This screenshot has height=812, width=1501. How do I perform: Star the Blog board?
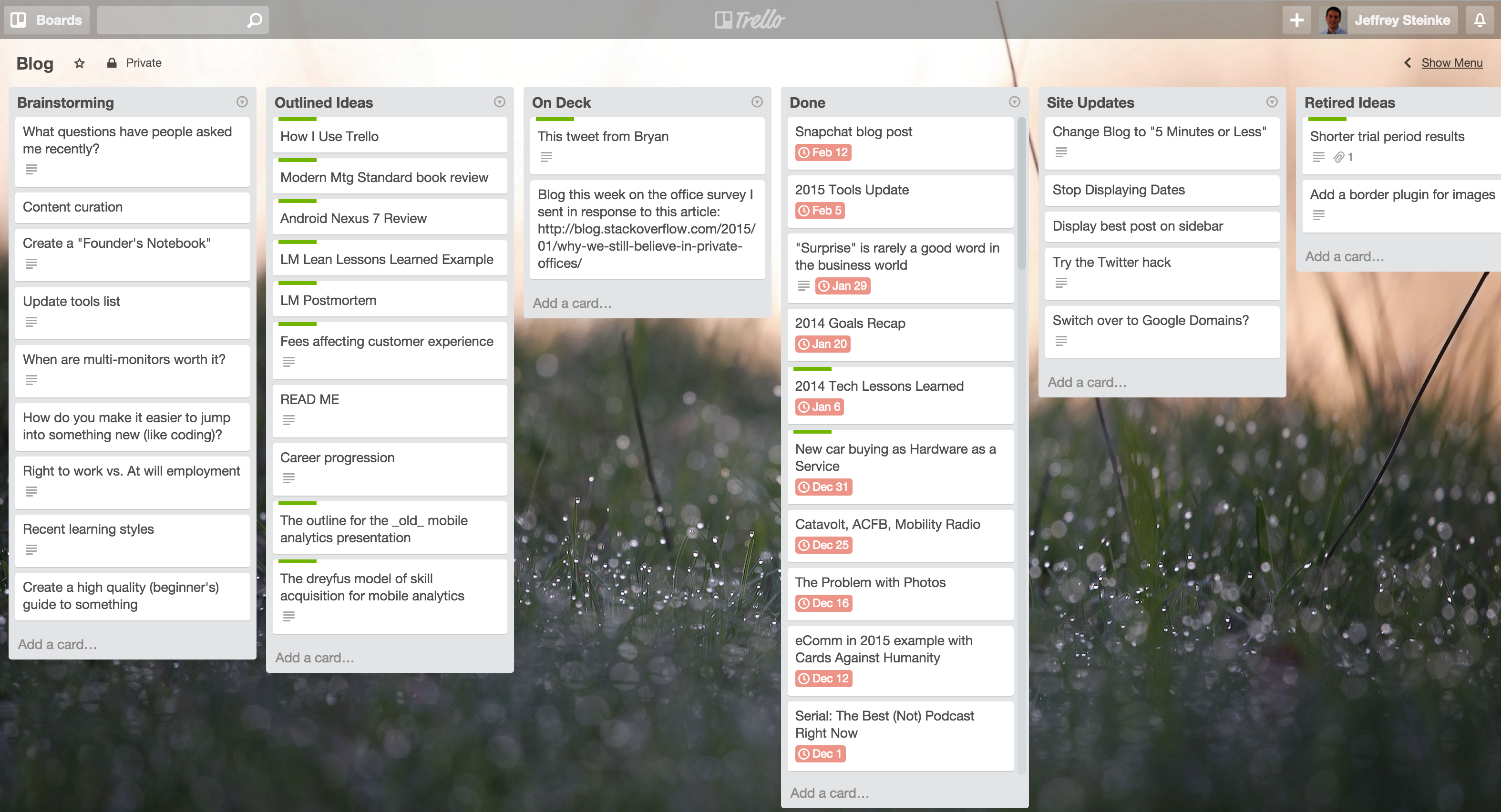80,63
